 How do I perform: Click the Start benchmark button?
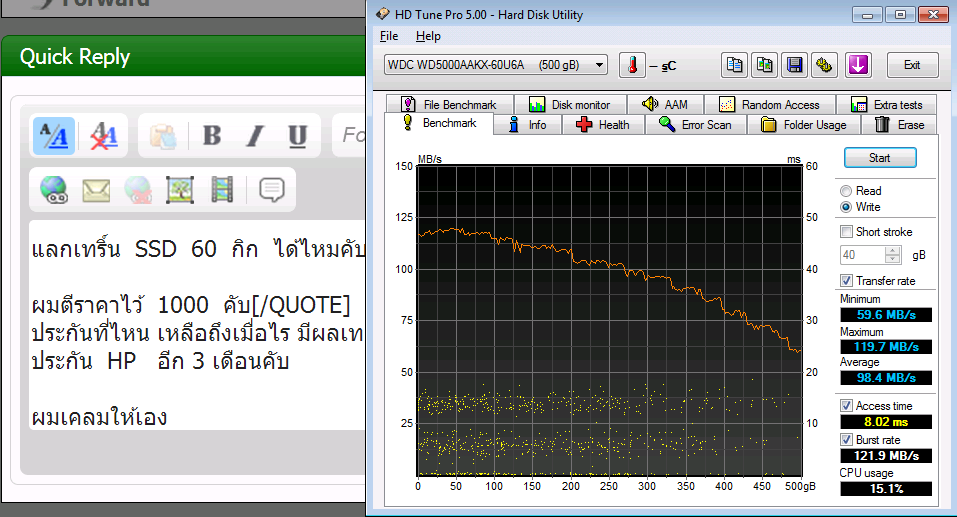[x=880, y=157]
